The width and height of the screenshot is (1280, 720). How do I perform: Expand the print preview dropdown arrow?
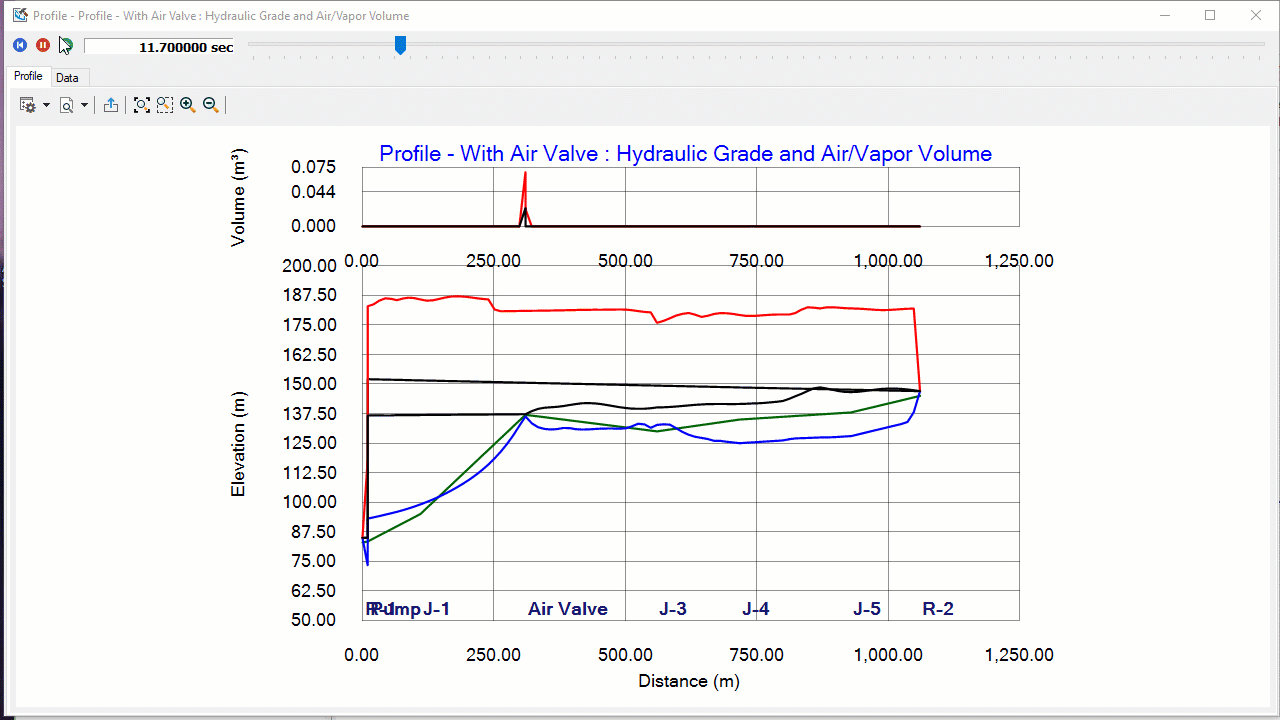pos(84,105)
